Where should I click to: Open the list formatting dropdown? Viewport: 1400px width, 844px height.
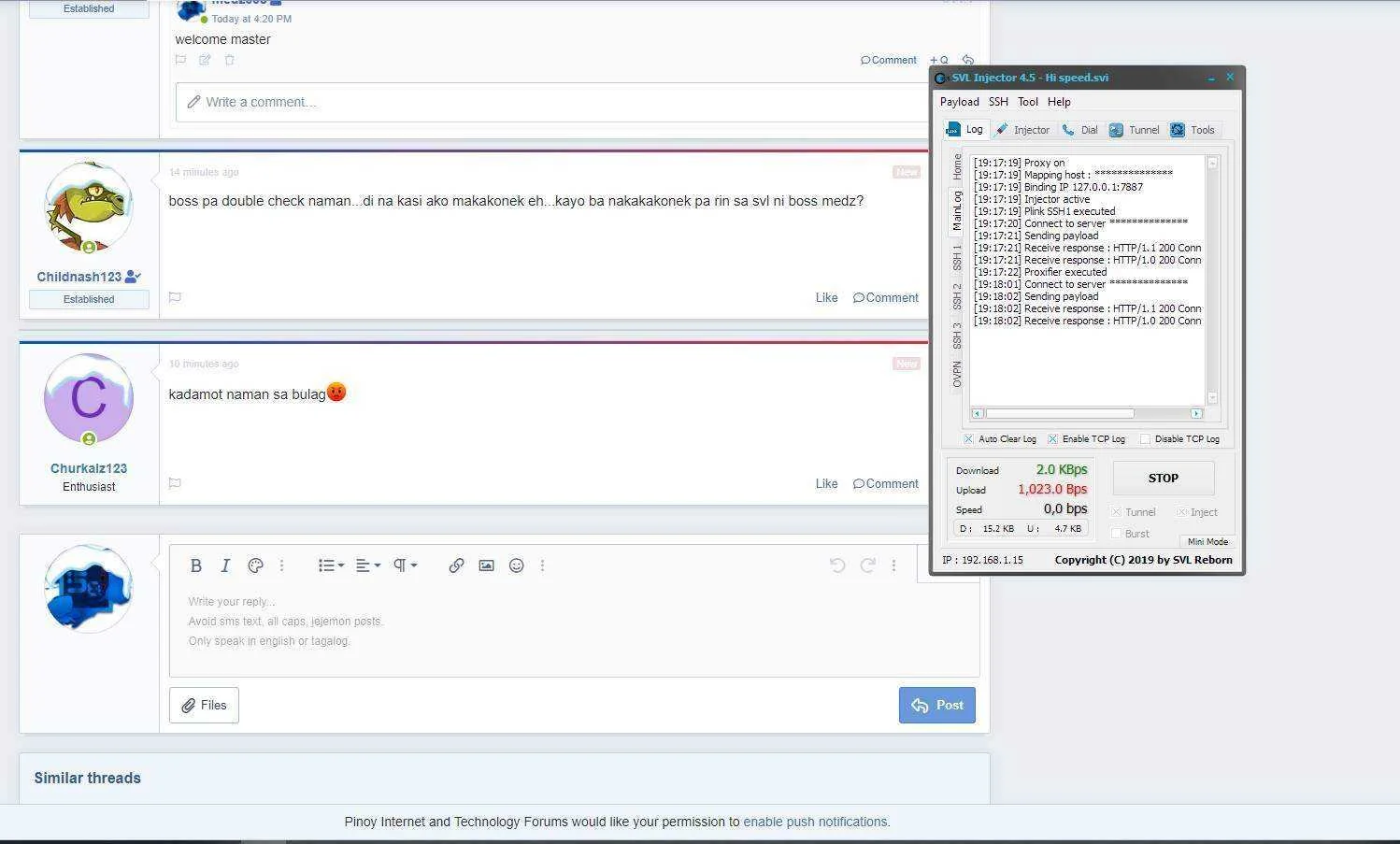(x=331, y=565)
